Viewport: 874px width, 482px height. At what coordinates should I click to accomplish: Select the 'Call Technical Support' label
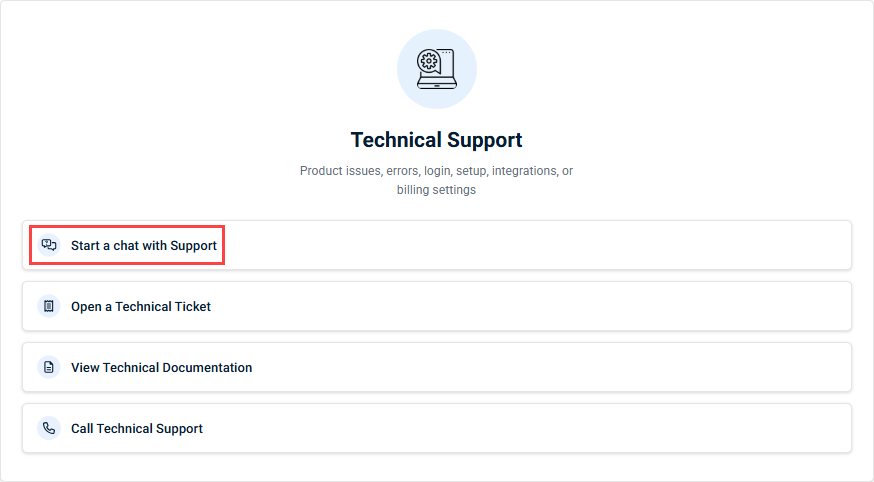pos(137,428)
